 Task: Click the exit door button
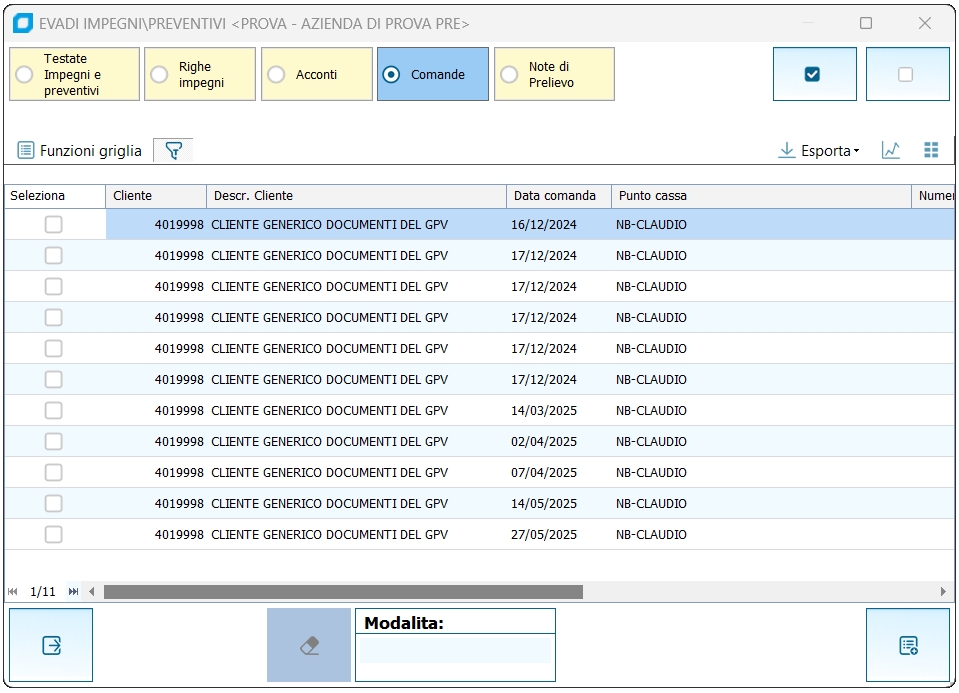51,646
